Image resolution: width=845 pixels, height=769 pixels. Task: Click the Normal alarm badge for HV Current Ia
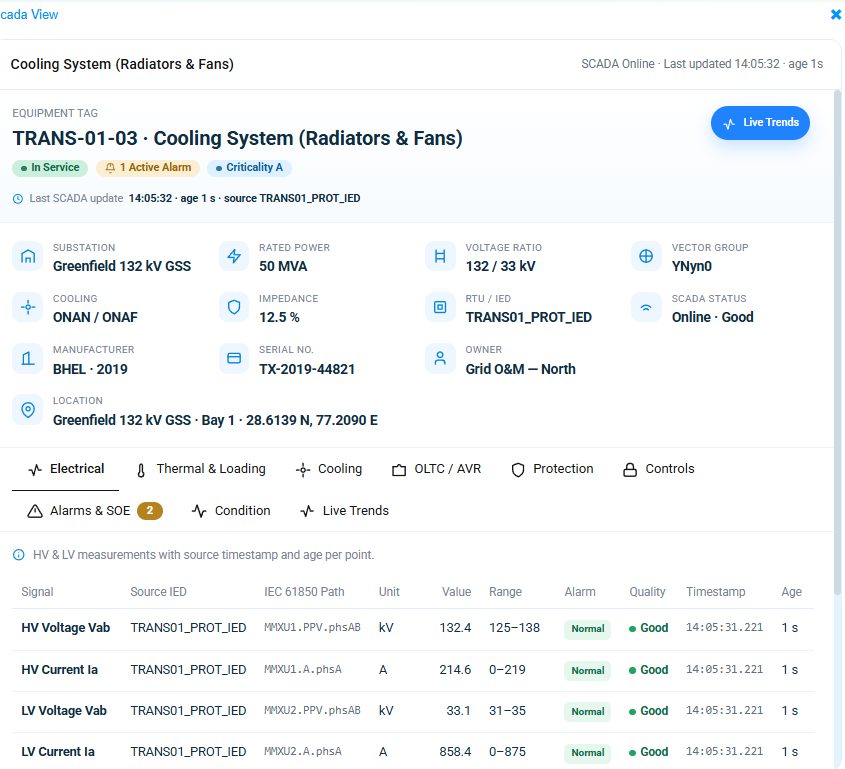(587, 671)
